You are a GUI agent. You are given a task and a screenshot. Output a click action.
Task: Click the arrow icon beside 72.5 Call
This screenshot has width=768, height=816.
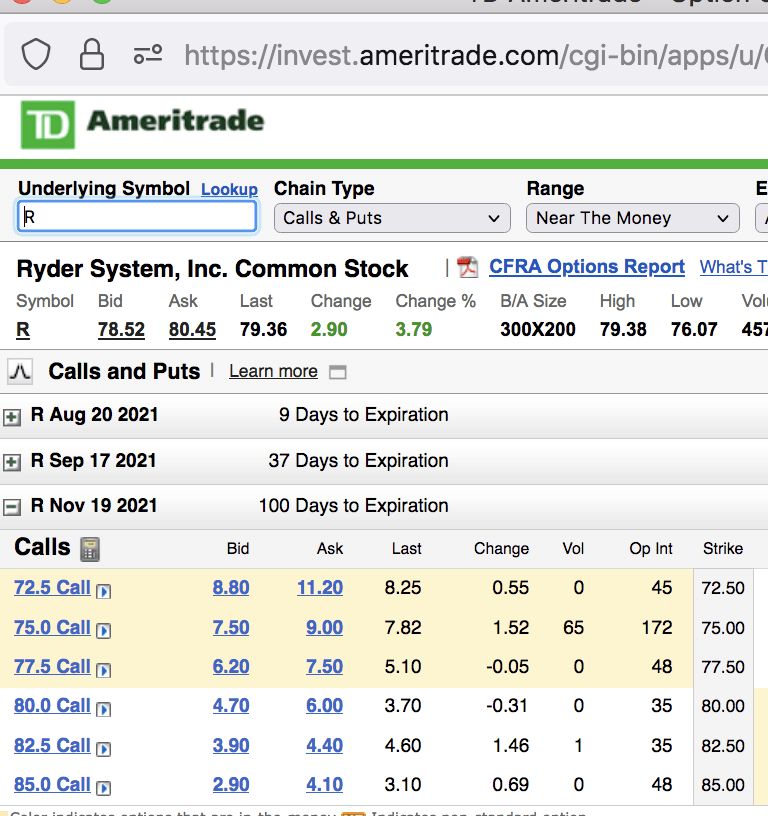[x=104, y=591]
